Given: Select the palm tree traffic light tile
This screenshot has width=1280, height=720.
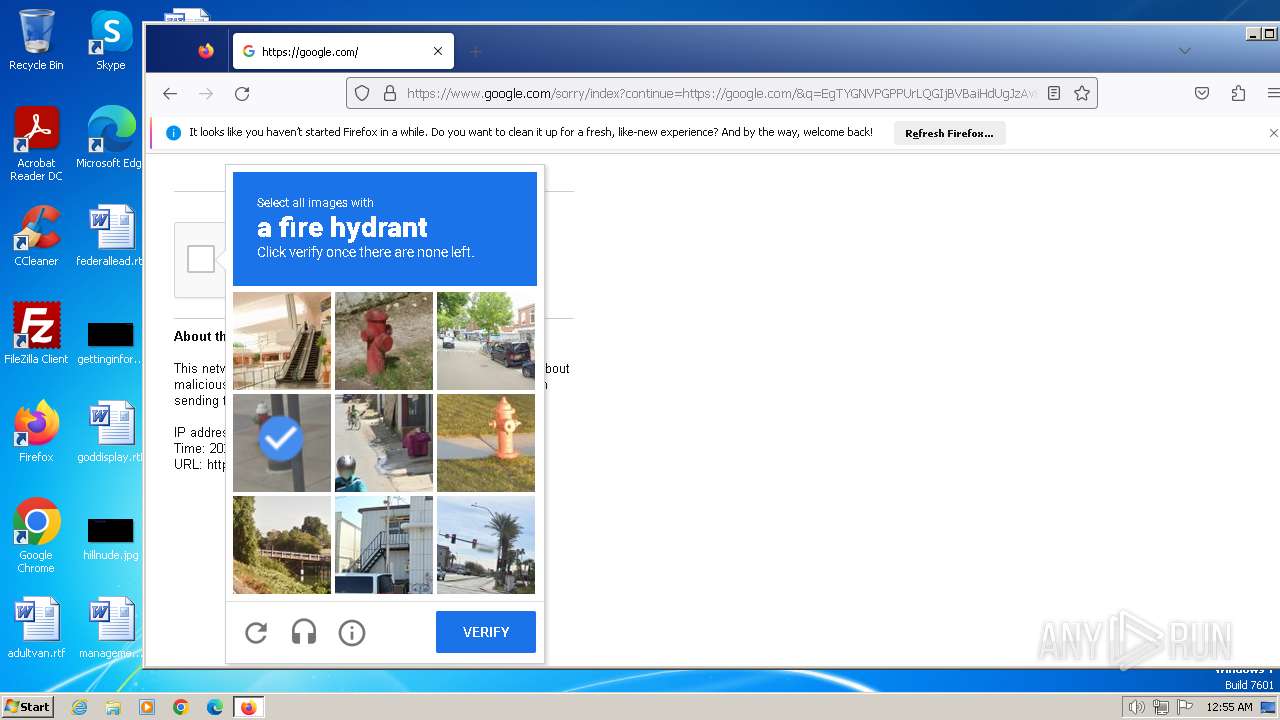Looking at the screenshot, I should click(x=486, y=545).
